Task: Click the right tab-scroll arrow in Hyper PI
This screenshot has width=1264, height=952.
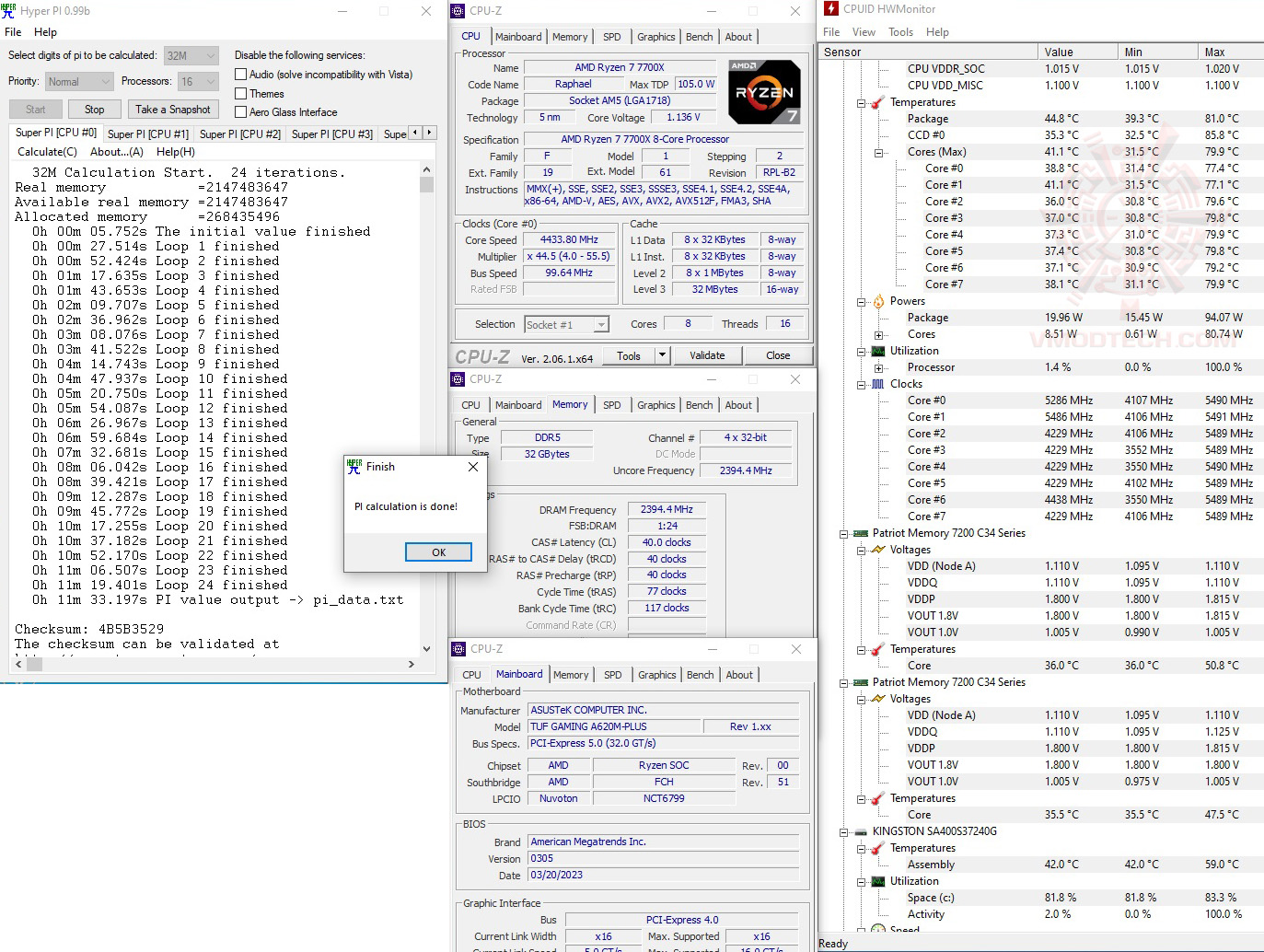Action: click(428, 133)
